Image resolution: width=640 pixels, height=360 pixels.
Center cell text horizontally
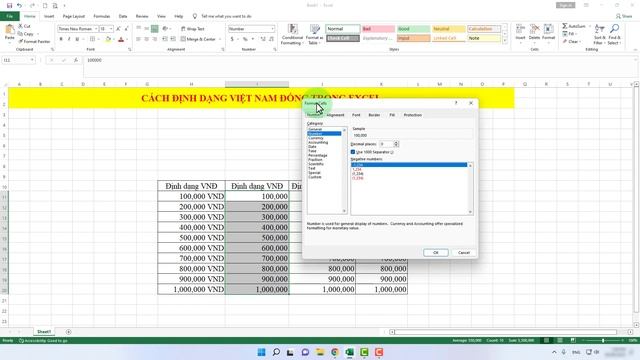(x=147, y=39)
